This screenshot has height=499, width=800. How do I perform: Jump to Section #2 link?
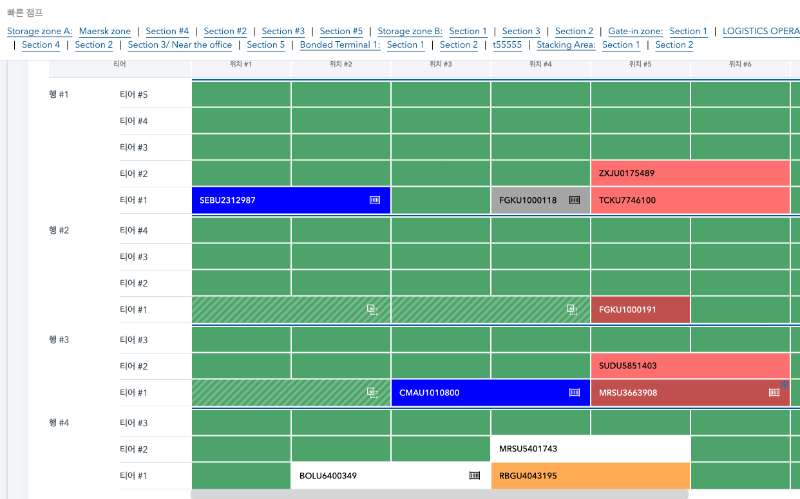click(x=225, y=31)
